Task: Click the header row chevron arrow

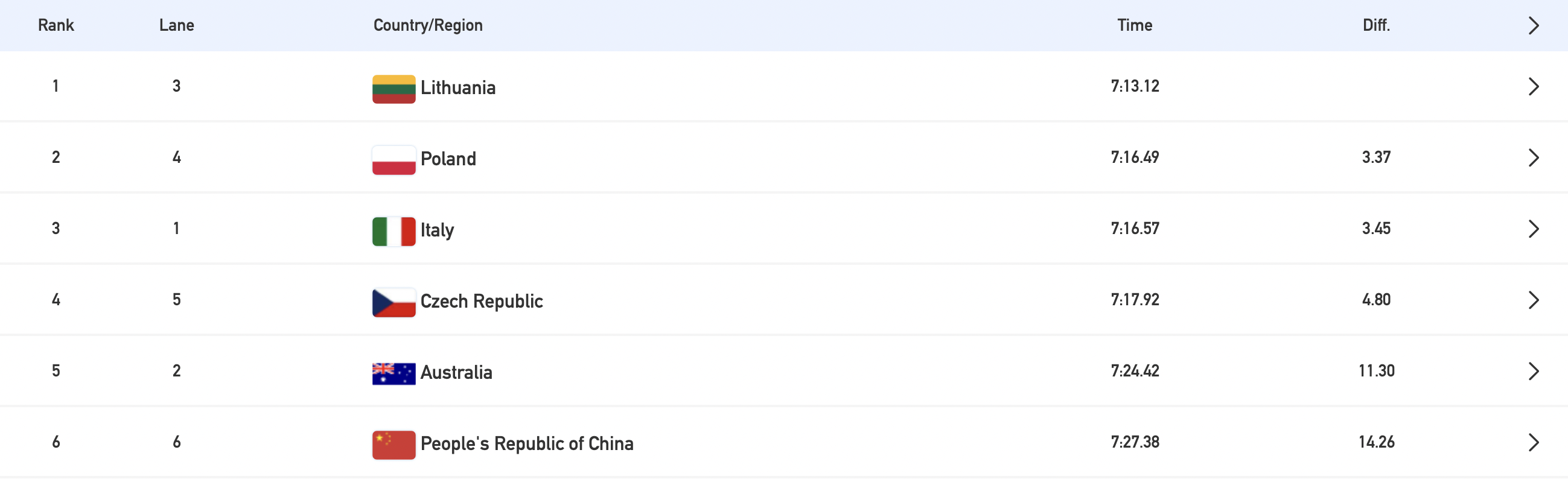Action: tap(1534, 25)
